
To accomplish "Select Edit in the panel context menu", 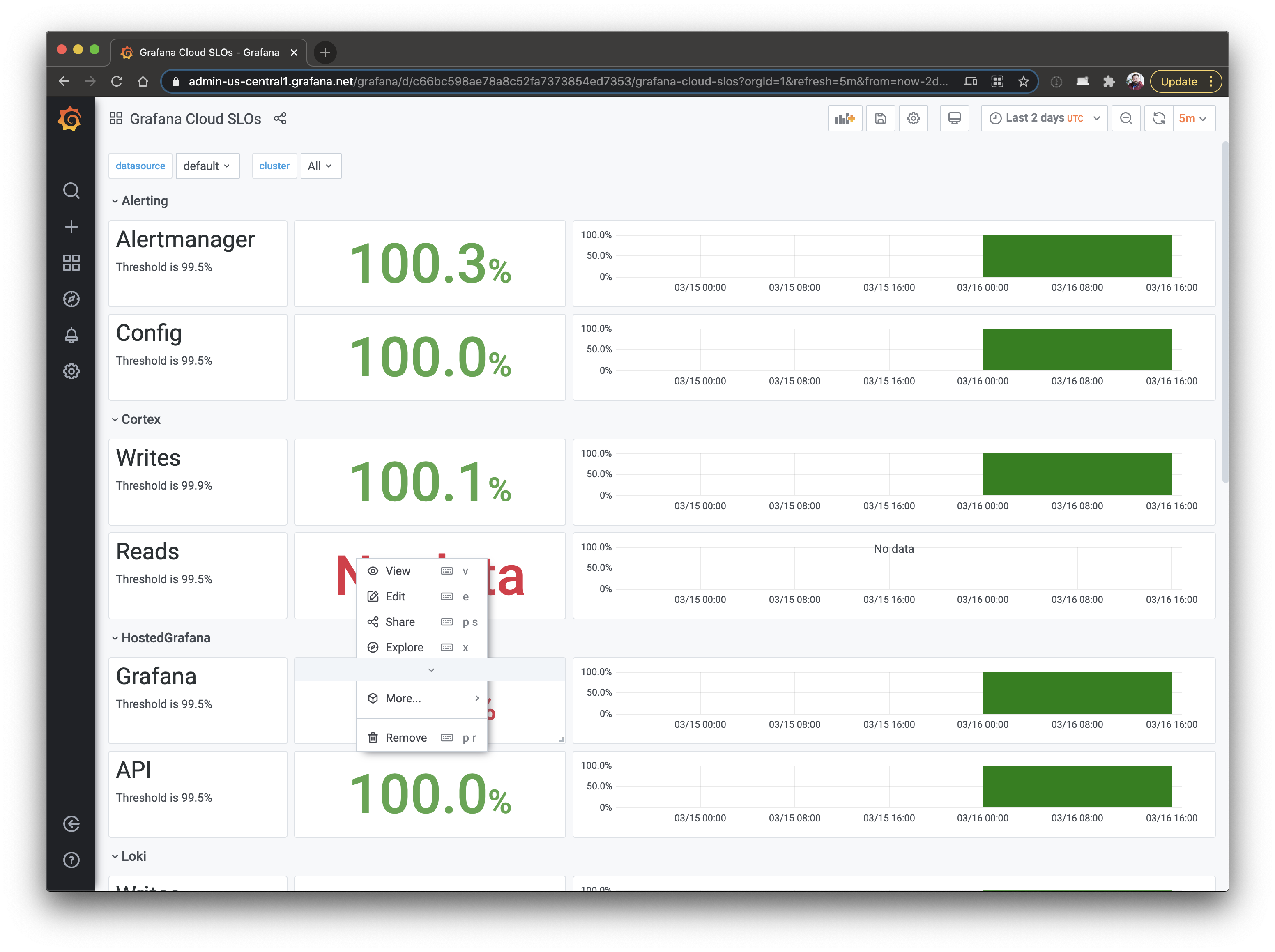I will [x=396, y=596].
